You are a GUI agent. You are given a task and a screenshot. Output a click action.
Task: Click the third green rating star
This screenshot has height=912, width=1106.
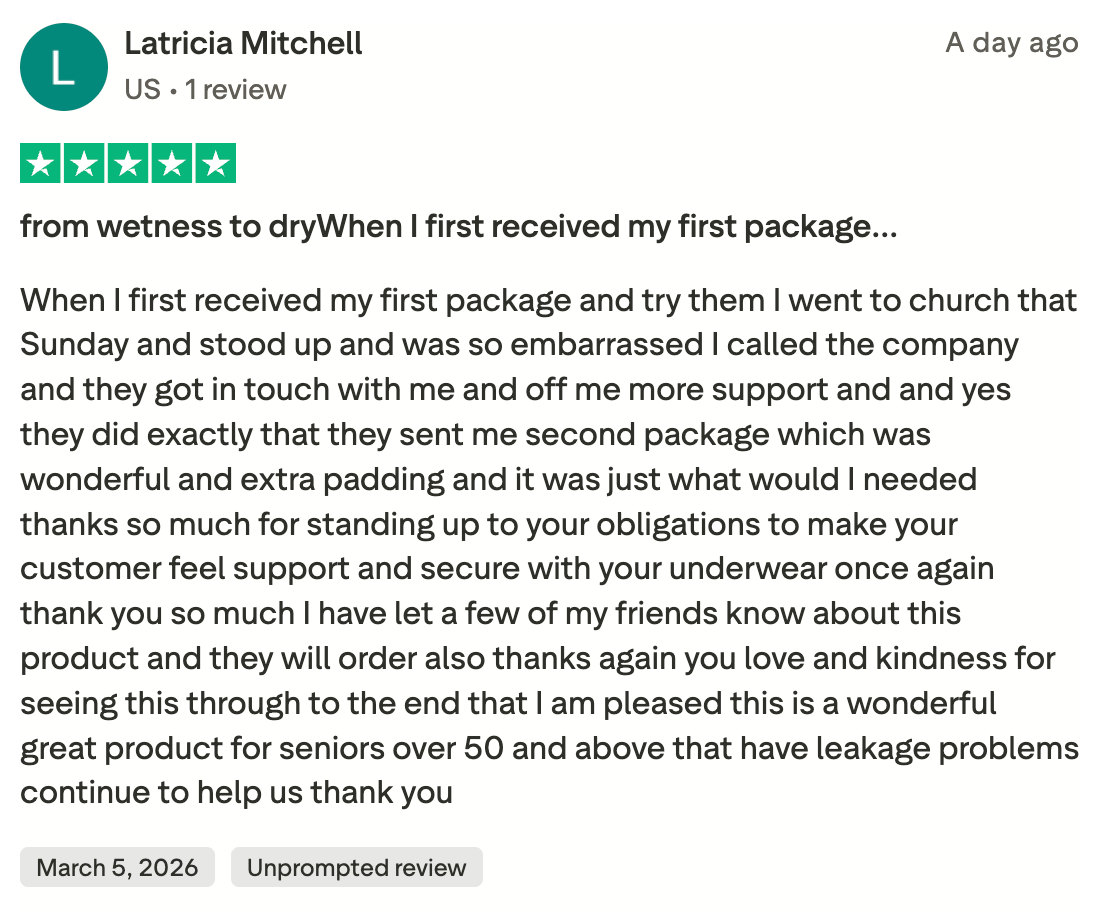click(128, 163)
